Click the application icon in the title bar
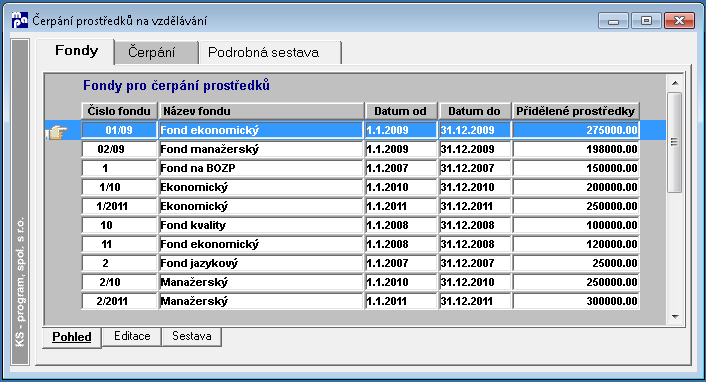Image resolution: width=706 pixels, height=382 pixels. pos(19,20)
